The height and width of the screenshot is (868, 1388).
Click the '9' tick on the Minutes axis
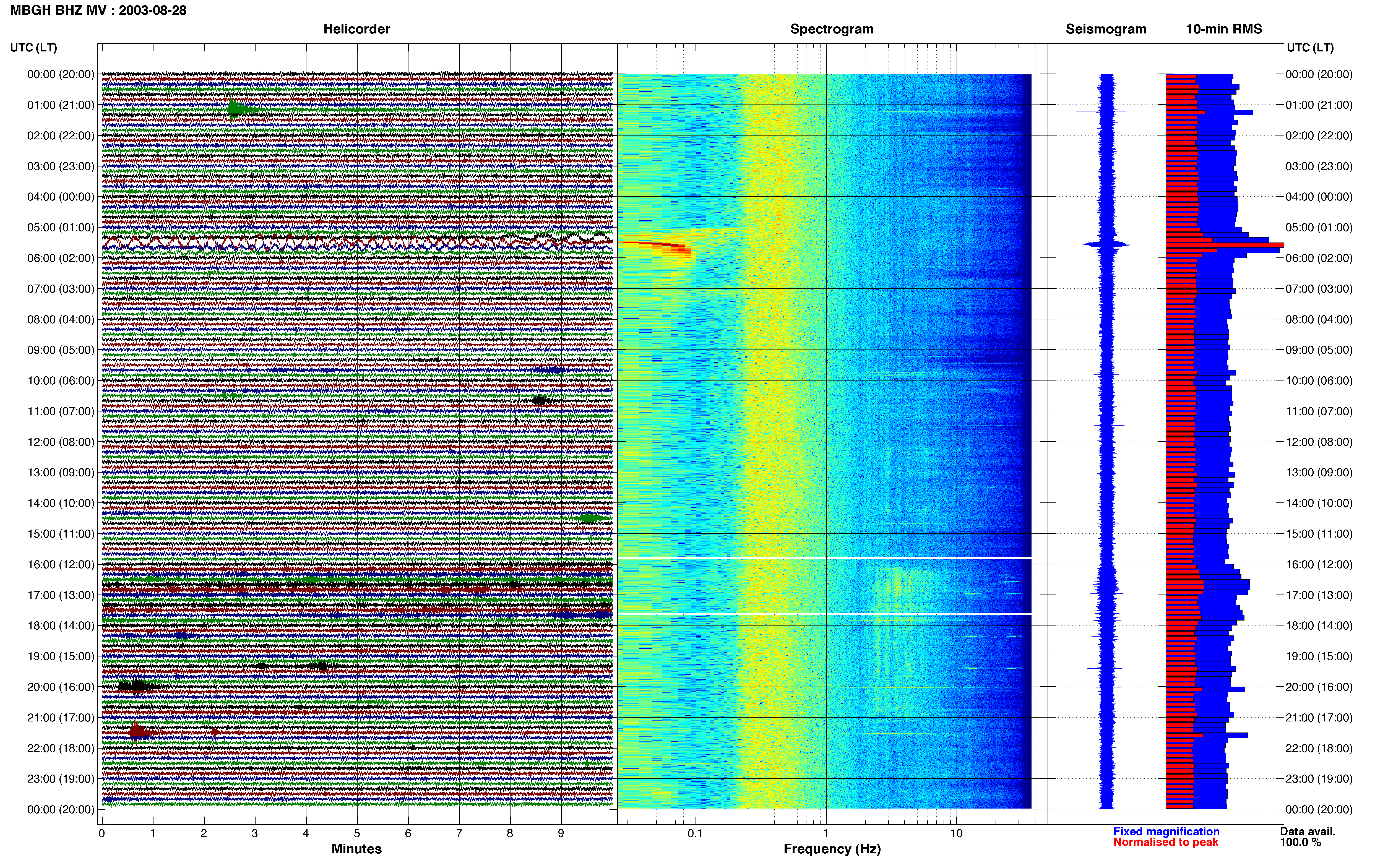point(561,833)
